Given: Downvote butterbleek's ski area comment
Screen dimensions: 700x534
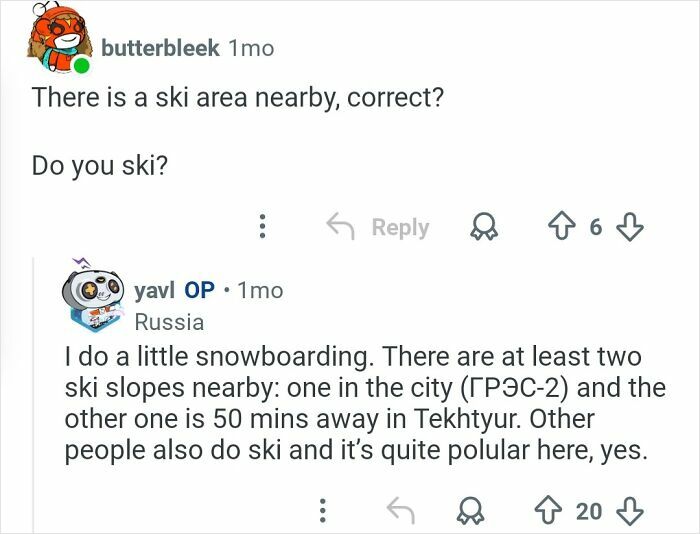Looking at the screenshot, I should pos(628,227).
